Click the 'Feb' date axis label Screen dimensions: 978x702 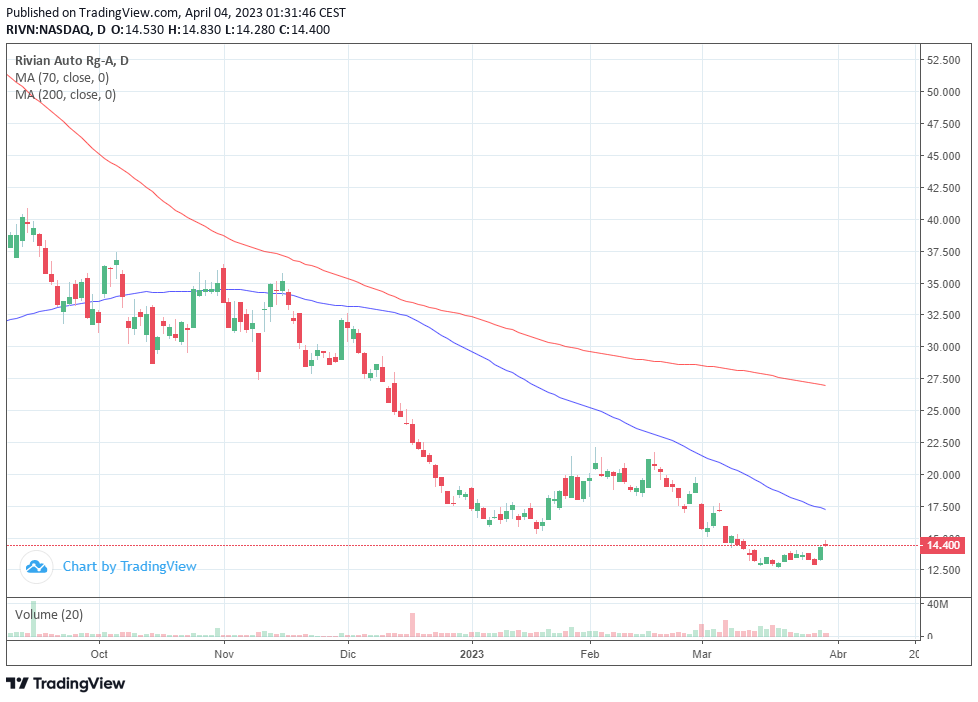click(589, 654)
